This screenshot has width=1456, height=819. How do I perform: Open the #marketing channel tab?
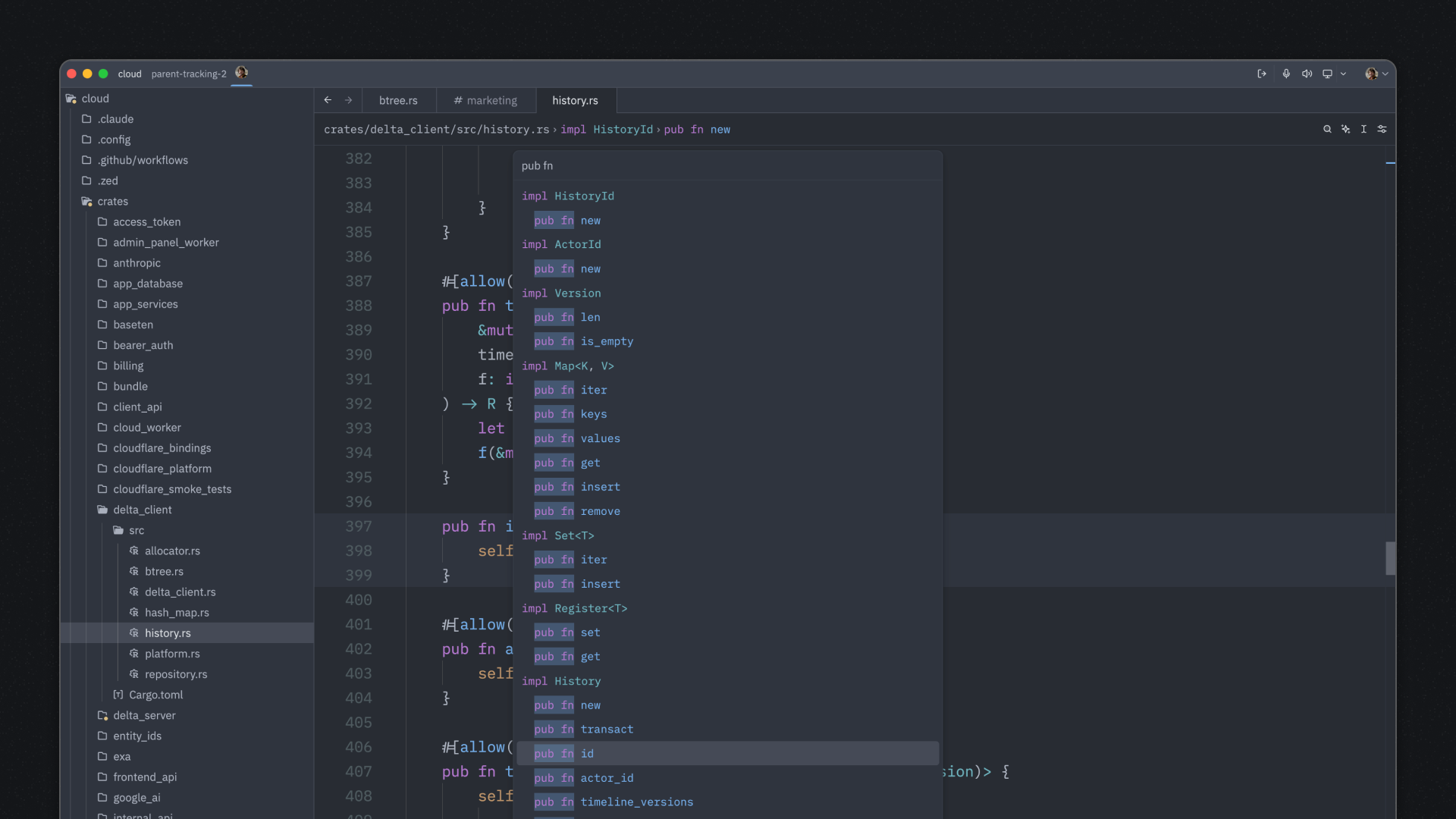click(x=485, y=100)
